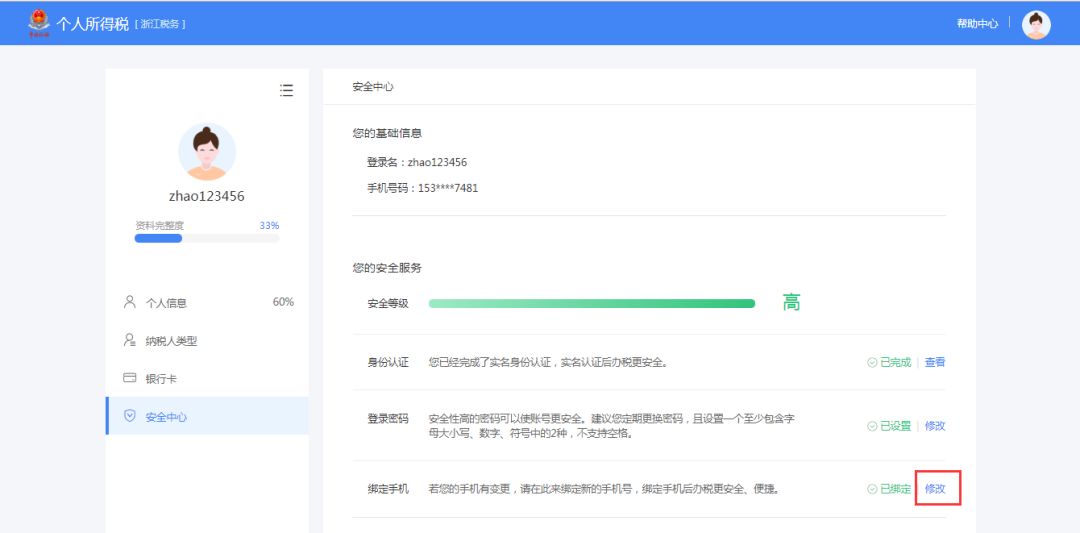The height and width of the screenshot is (533, 1080).
Task: Select 纳税人类型 menu item
Action: (x=171, y=341)
